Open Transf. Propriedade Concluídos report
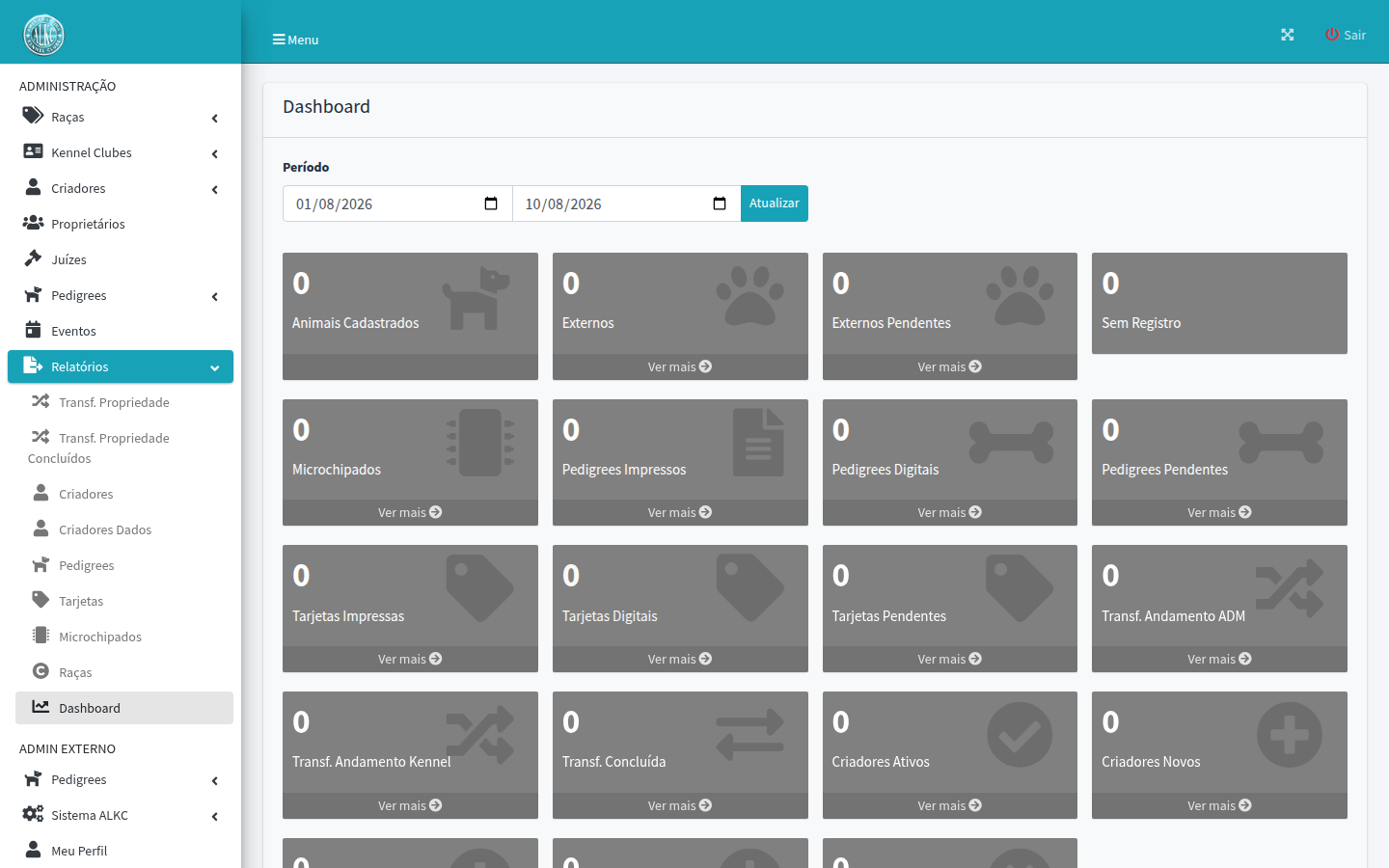Screen dimensions: 1389x868 124,448
